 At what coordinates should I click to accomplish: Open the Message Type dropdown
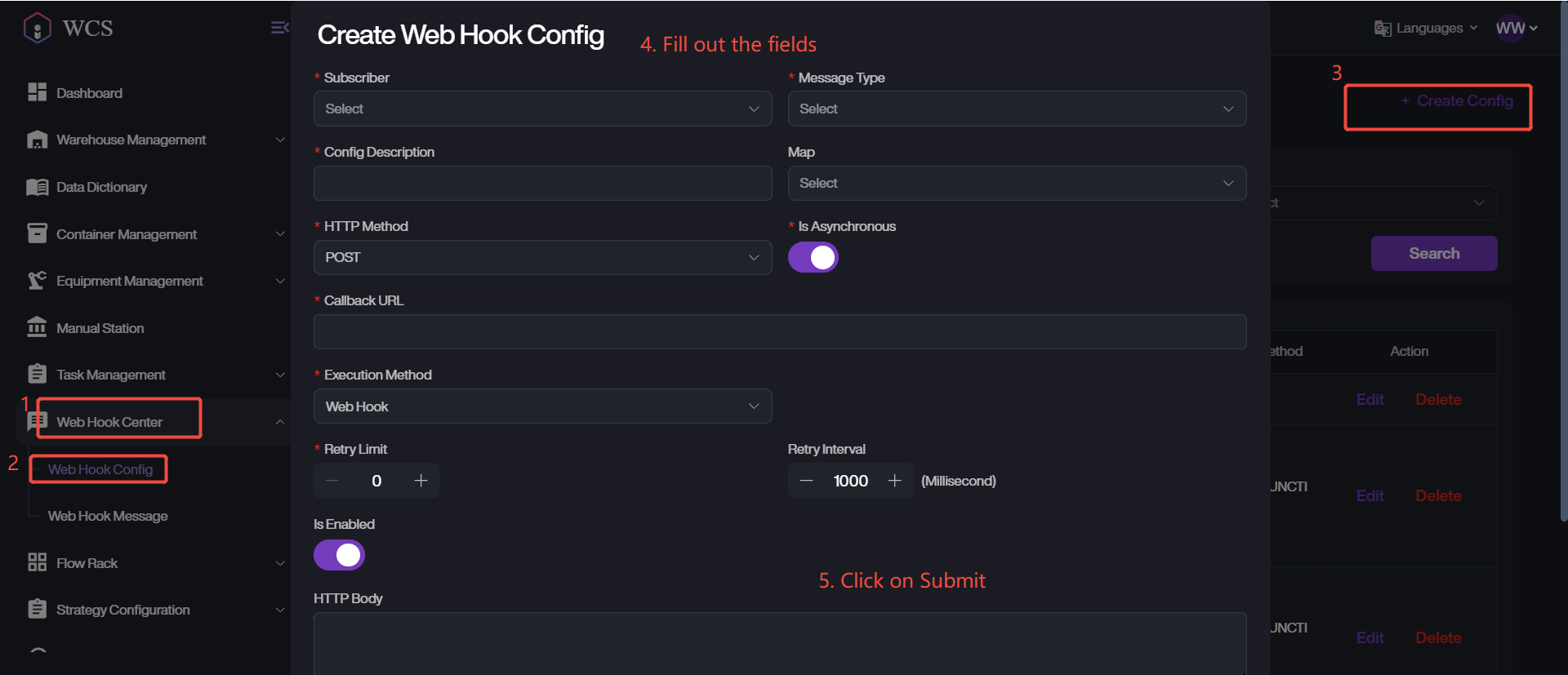(x=1016, y=109)
